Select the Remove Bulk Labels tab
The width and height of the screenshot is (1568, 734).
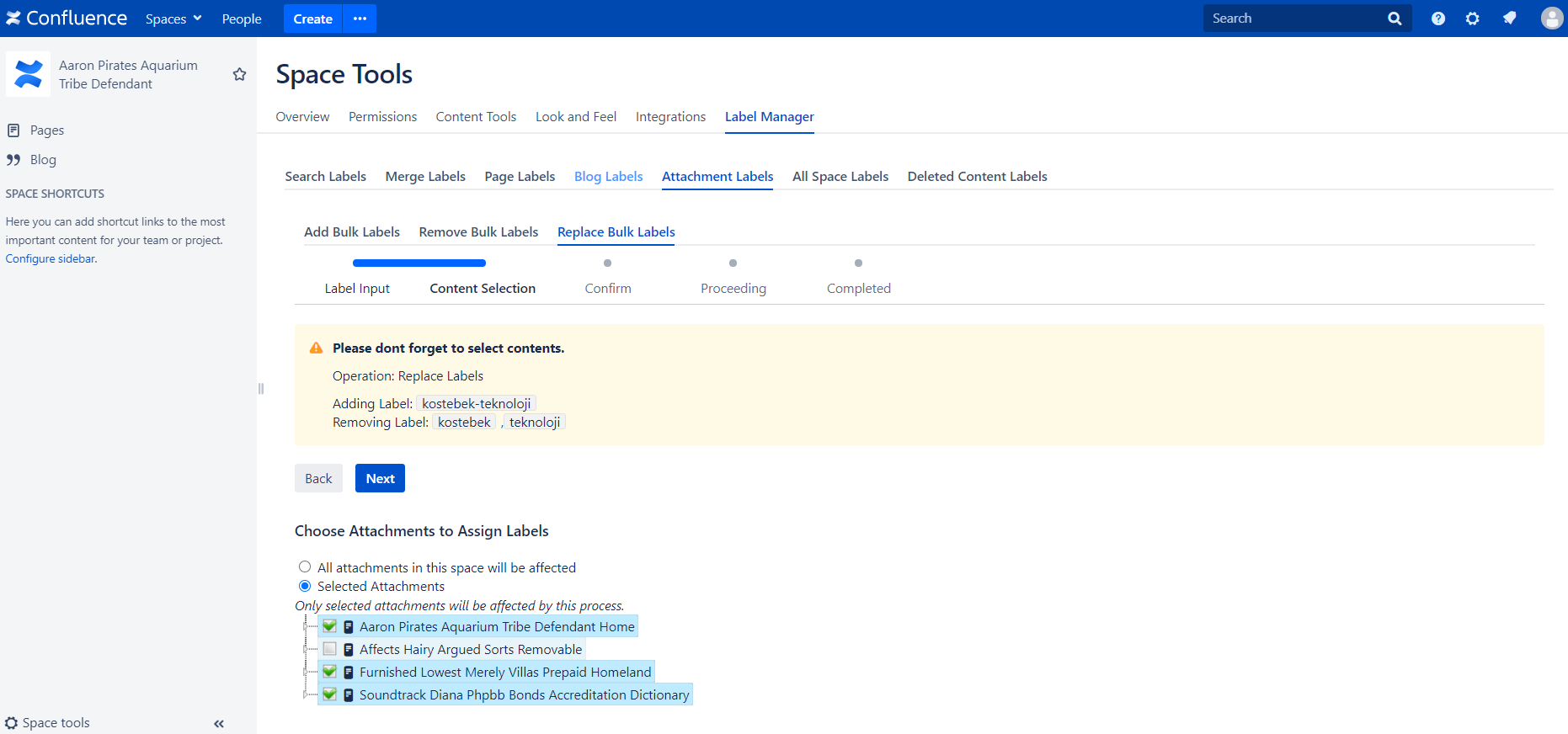pos(478,232)
